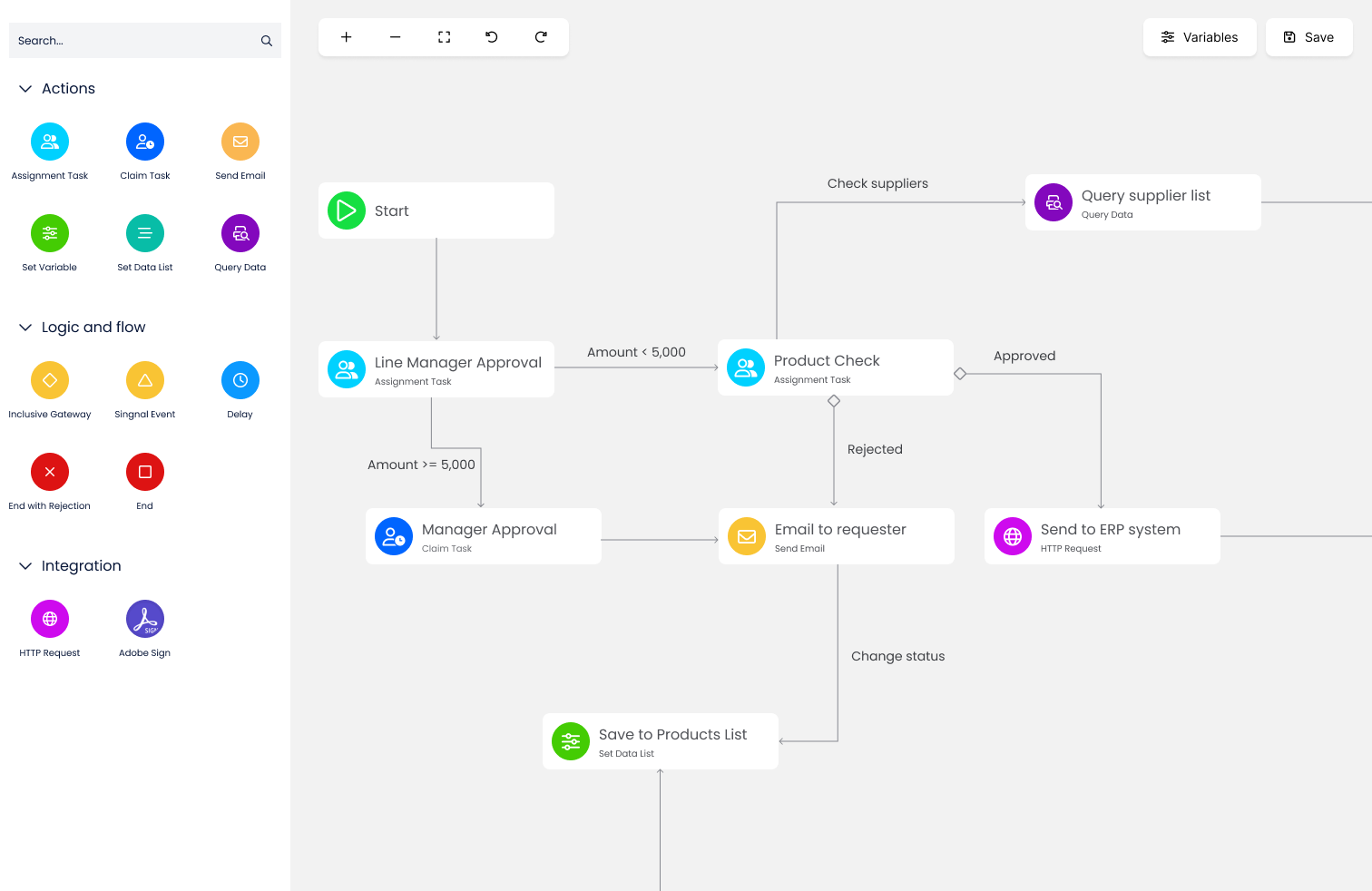Click the zoom in toolbar icon
1372x891 pixels.
346,36
